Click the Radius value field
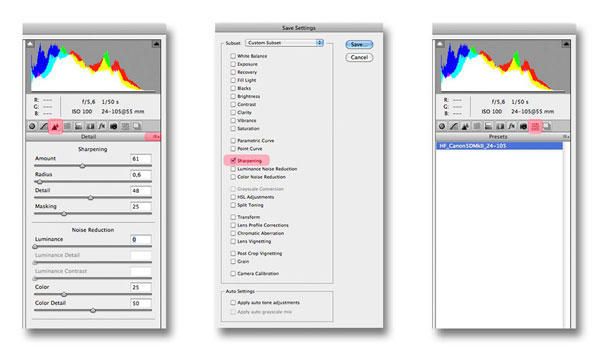This screenshot has width=600, height=360. point(140,175)
